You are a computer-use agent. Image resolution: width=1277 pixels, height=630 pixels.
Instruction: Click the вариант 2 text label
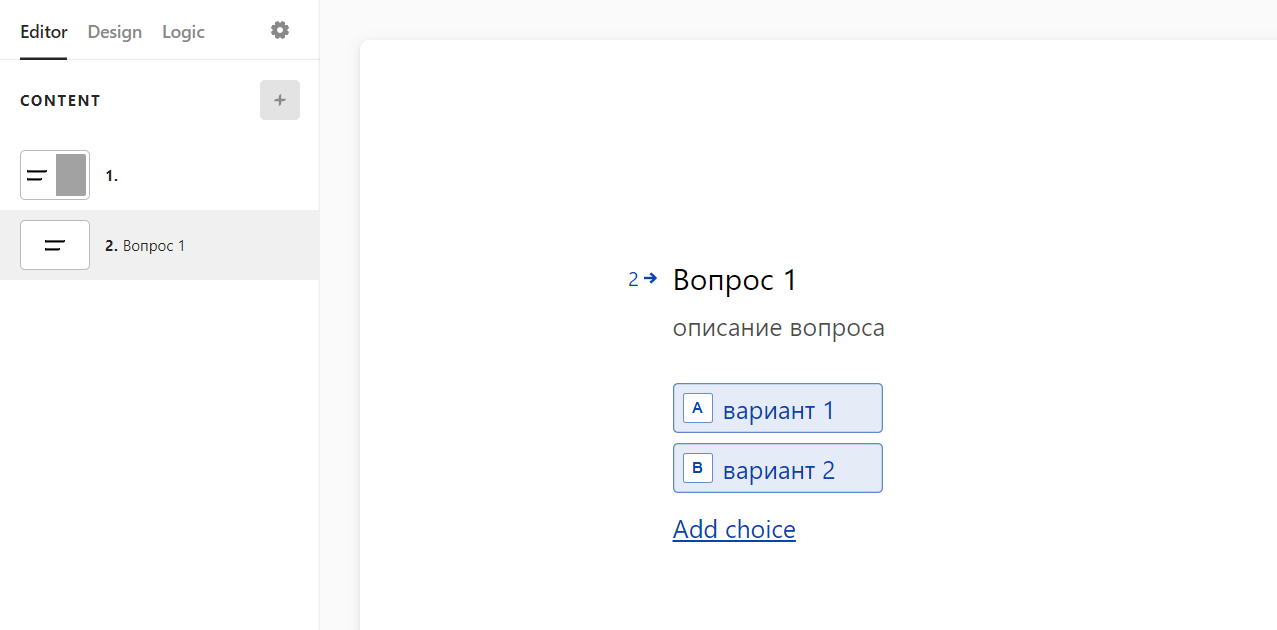[779, 470]
